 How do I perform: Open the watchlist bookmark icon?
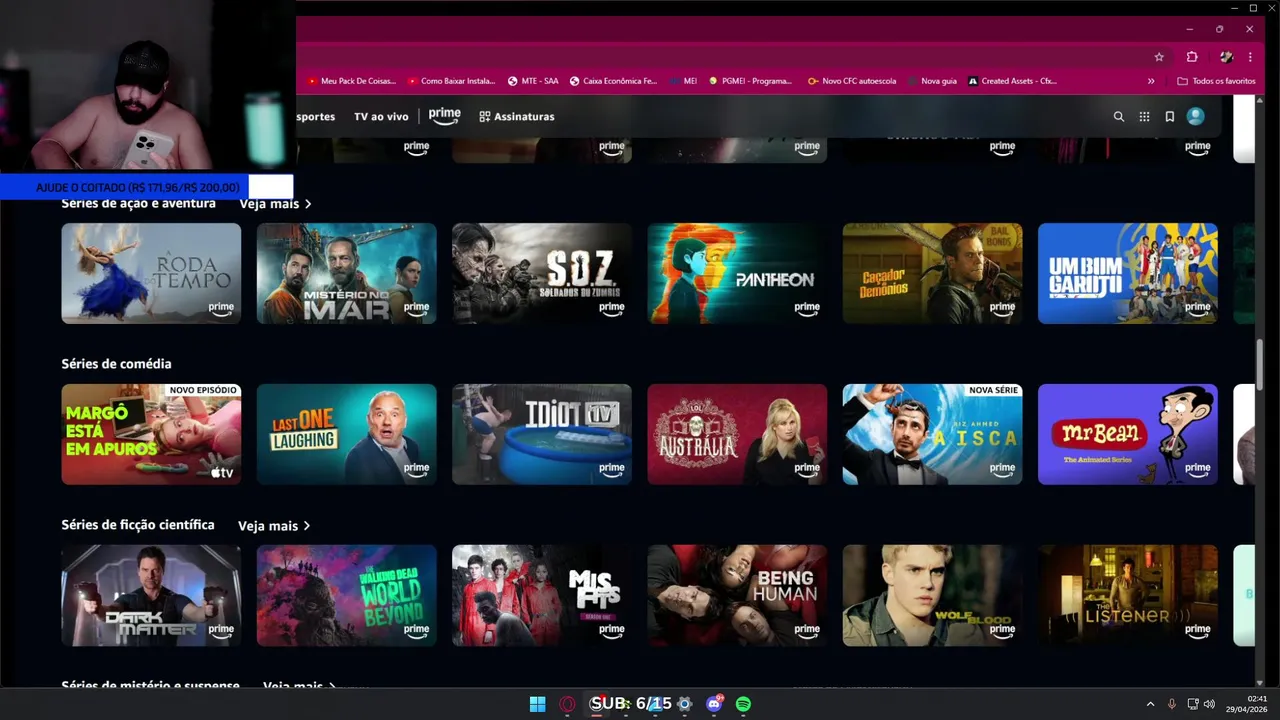point(1169,117)
